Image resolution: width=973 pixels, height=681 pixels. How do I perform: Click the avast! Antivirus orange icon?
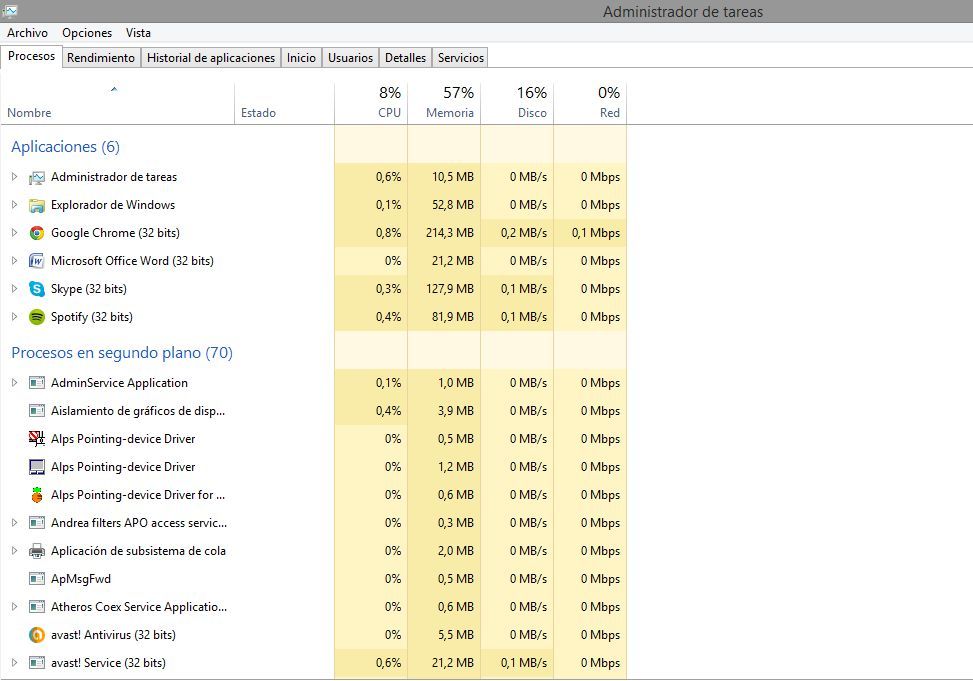tap(37, 635)
